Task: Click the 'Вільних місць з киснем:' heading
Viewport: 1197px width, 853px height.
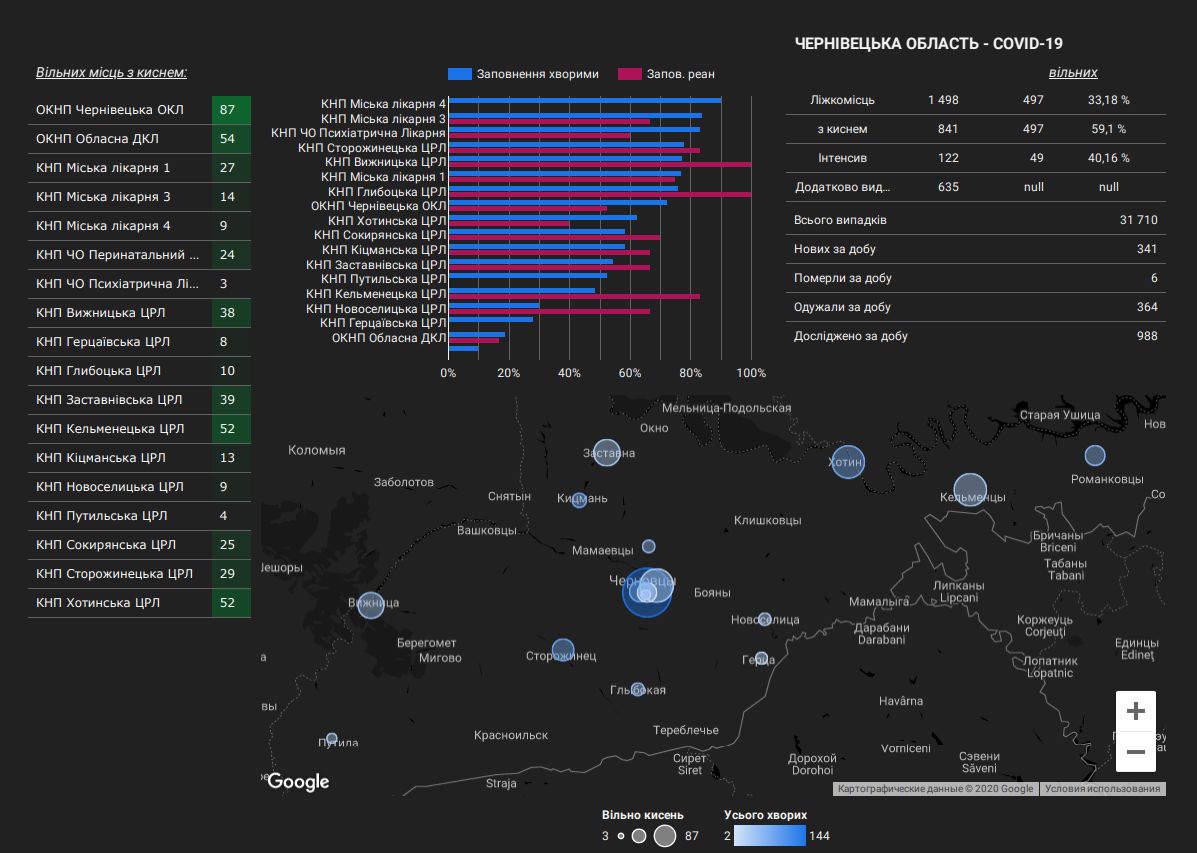Action: pyautogui.click(x=111, y=73)
